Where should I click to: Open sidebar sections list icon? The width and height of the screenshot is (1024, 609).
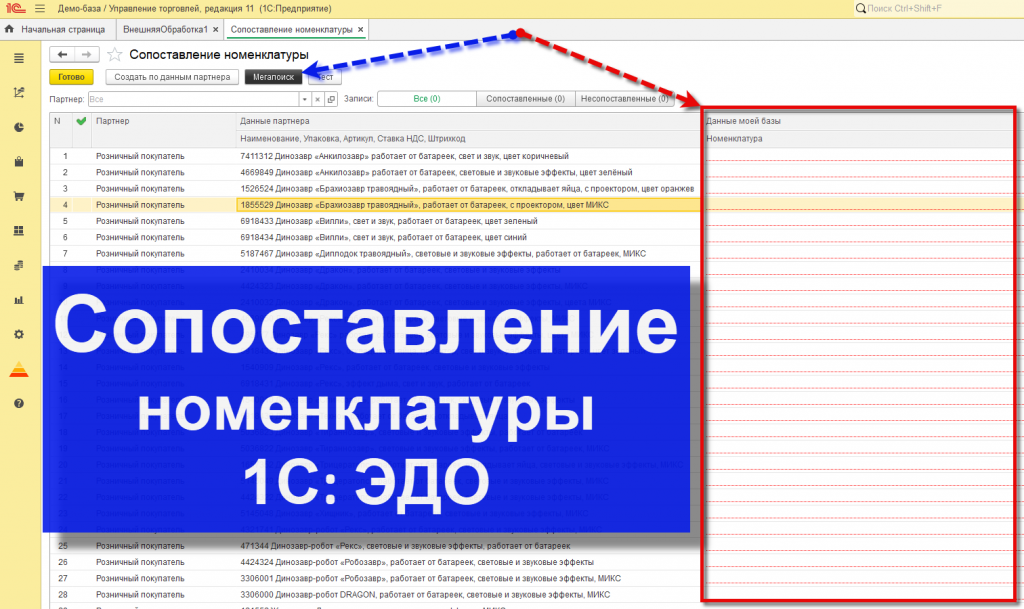click(19, 58)
